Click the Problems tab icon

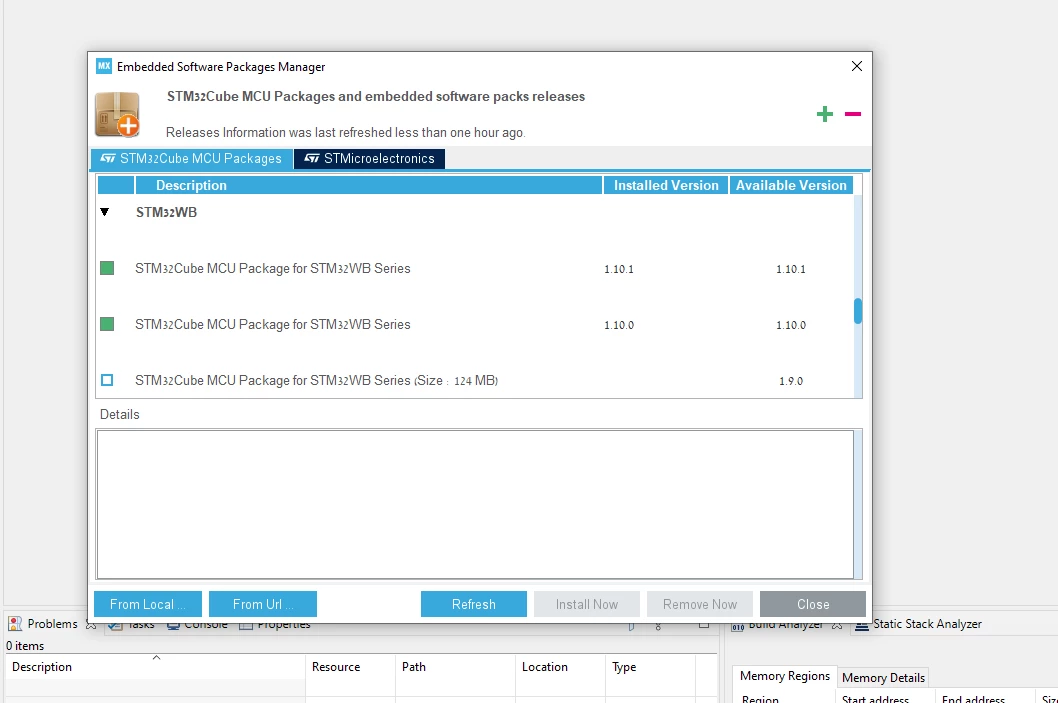pyautogui.click(x=15, y=623)
